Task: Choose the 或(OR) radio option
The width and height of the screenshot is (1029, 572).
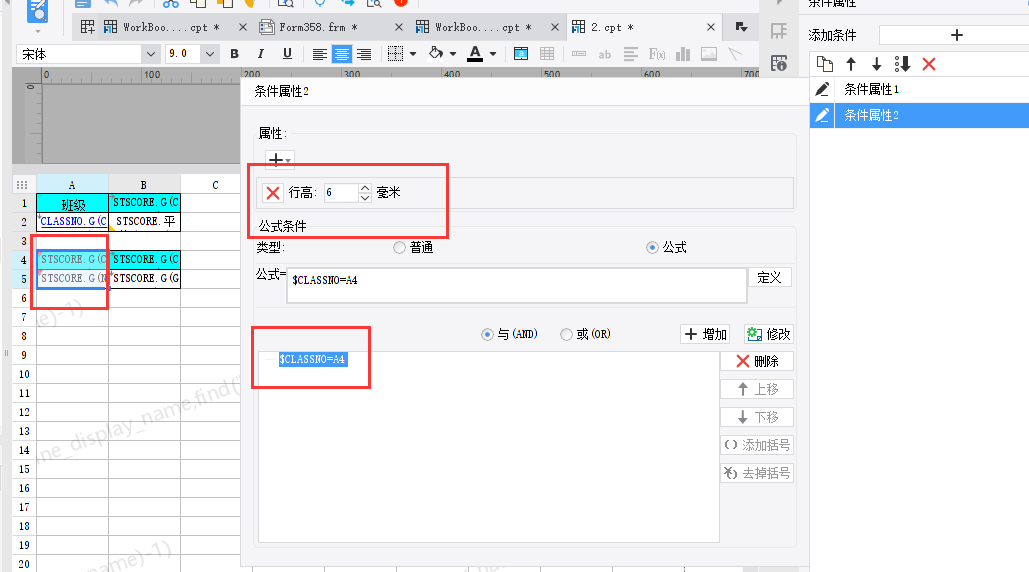Action: (566, 335)
